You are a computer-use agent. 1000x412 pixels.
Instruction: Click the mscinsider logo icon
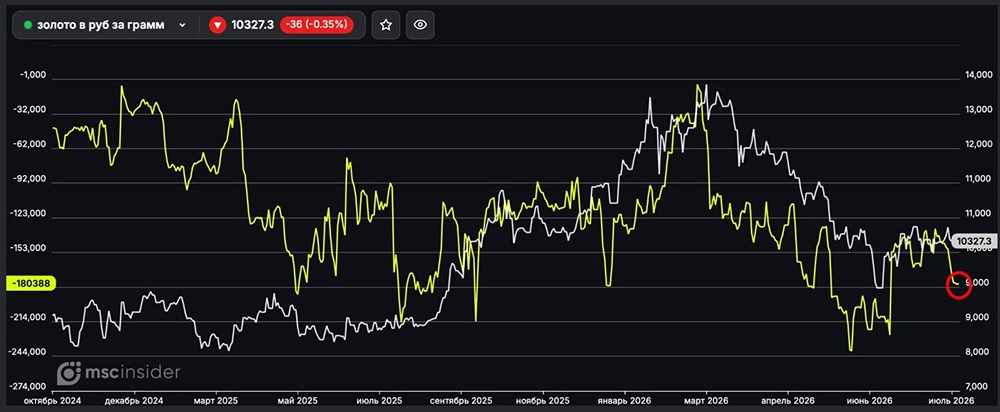69,373
